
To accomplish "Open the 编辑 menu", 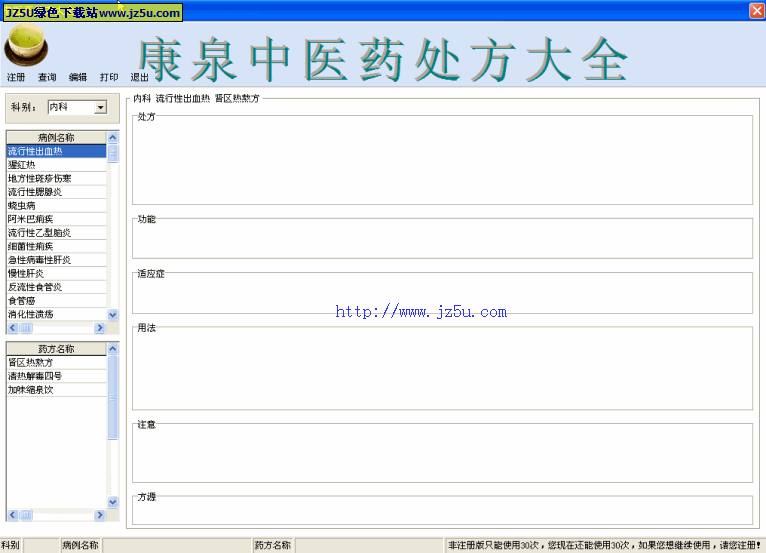I will (78, 77).
